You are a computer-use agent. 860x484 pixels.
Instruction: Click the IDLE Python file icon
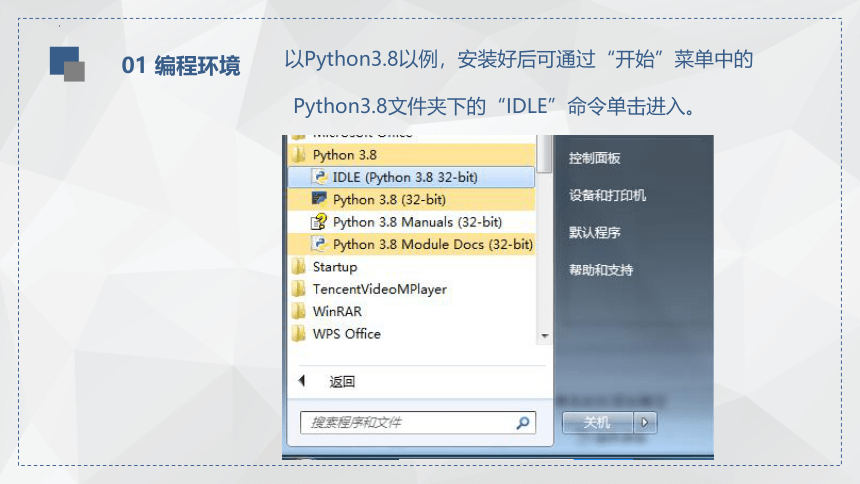tap(320, 177)
